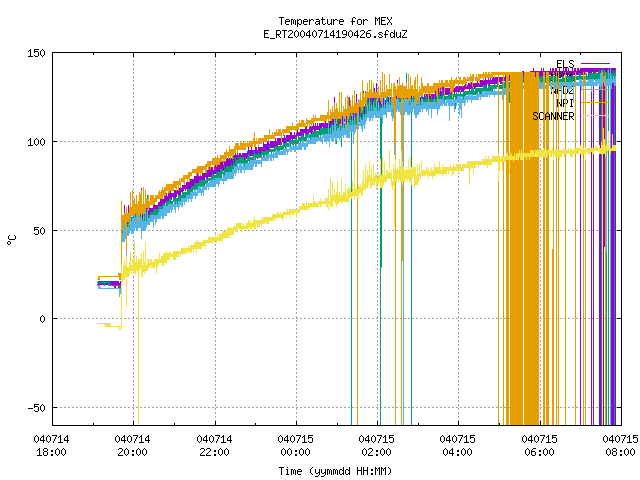Click the axis title 'Time (yymmdd HH:MM)'
The image size is (640, 480).
(335, 471)
